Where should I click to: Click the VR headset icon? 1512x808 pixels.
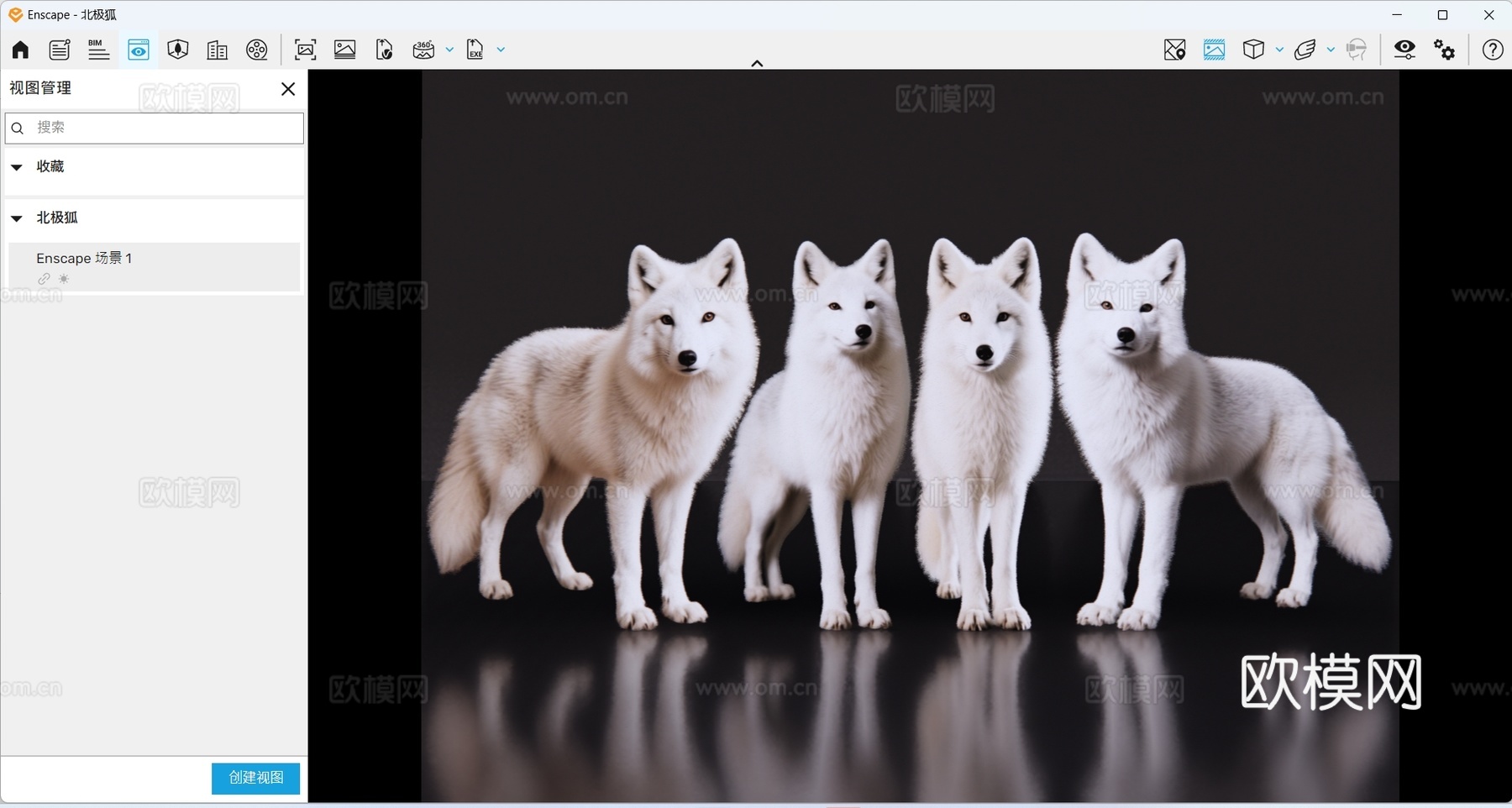pyautogui.click(x=1357, y=50)
